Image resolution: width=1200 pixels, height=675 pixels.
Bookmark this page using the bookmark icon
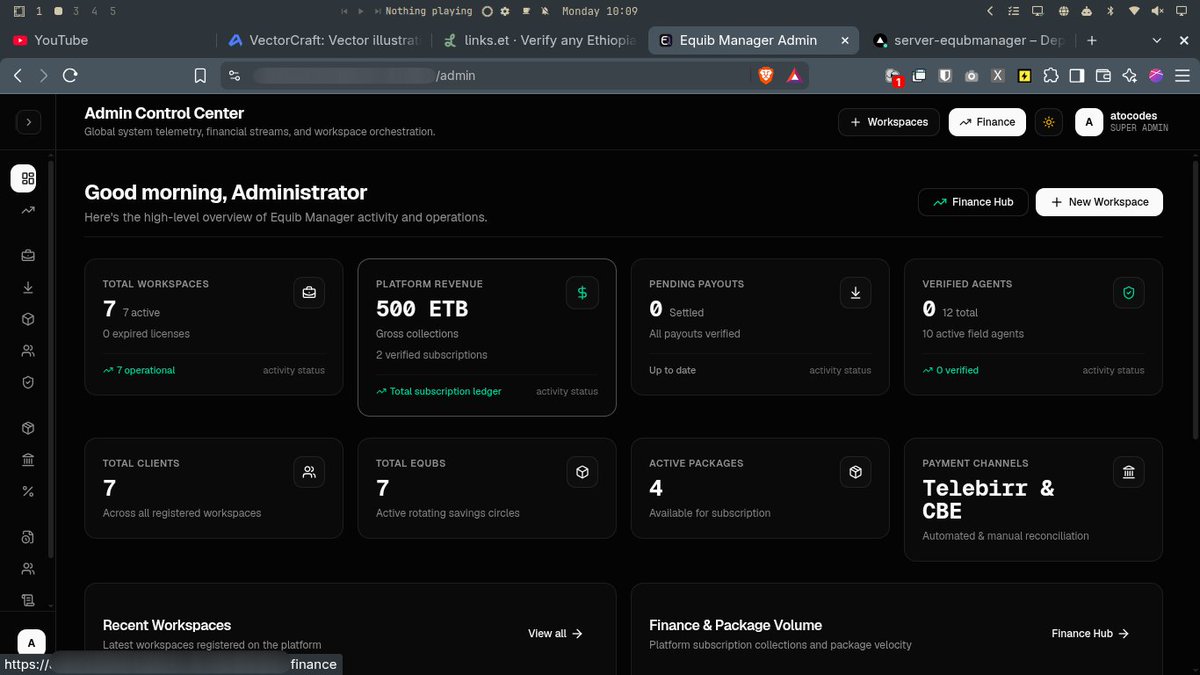pos(200,75)
